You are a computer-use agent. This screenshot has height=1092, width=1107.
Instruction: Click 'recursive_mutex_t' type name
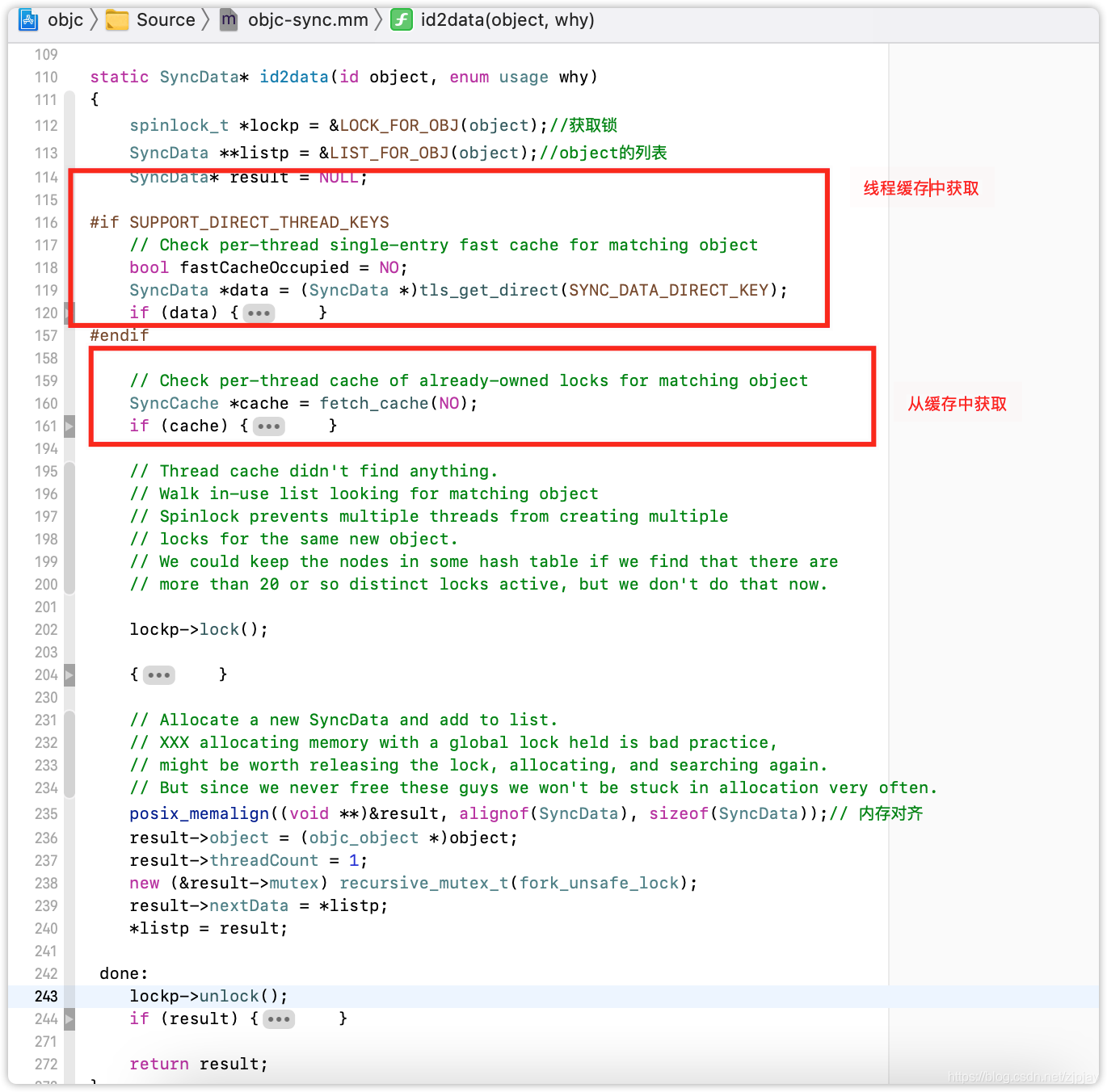pyautogui.click(x=423, y=883)
